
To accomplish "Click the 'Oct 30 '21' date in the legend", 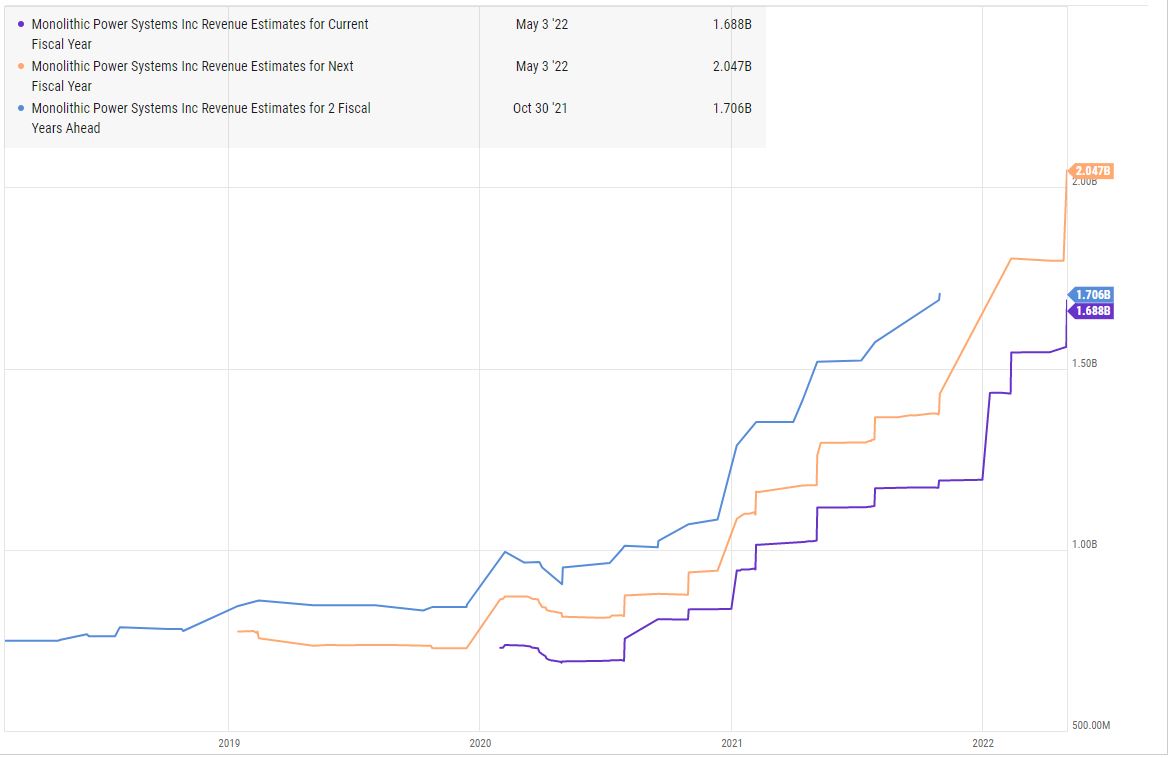I will pos(540,108).
